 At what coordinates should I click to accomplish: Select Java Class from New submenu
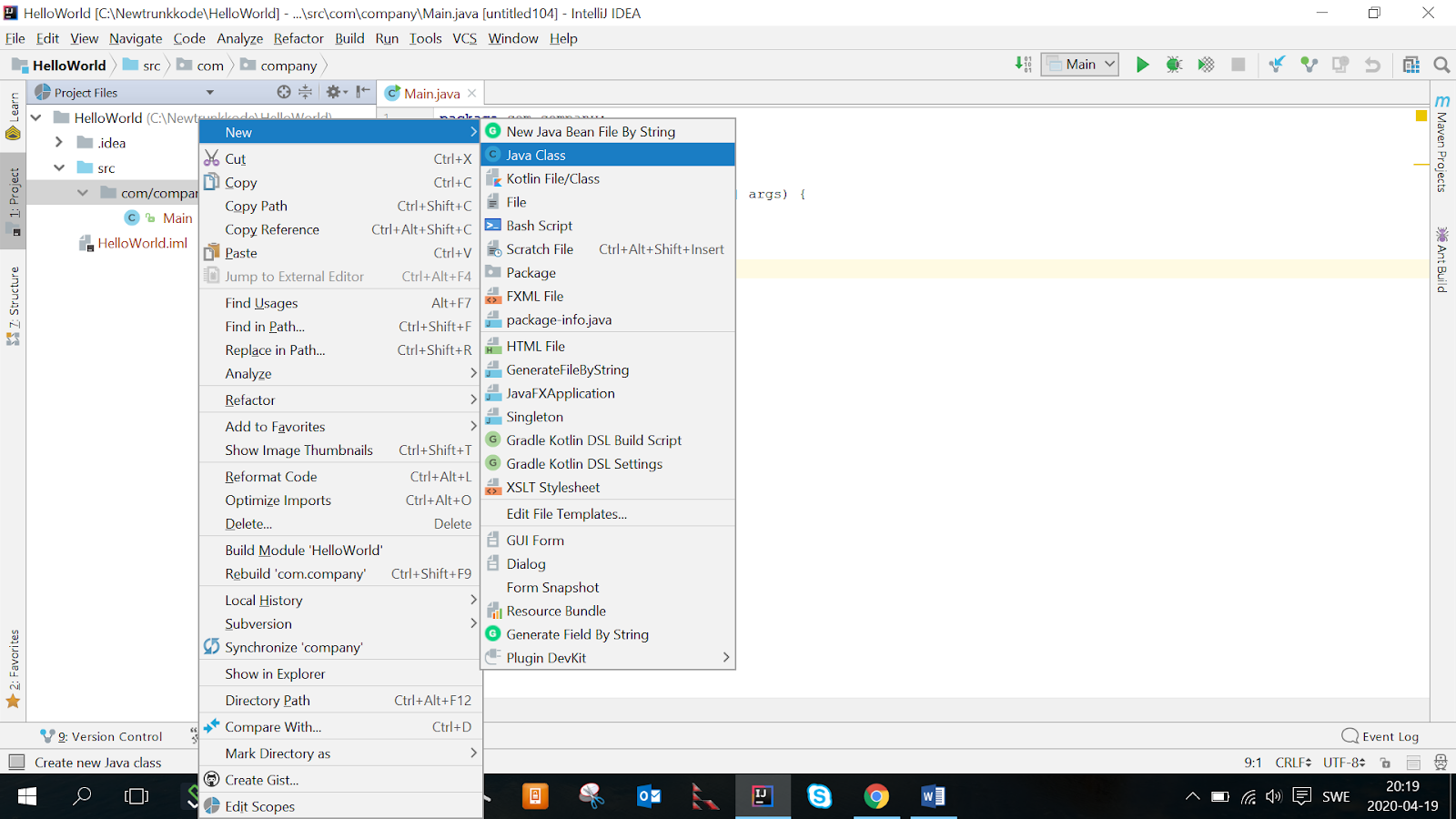click(608, 155)
